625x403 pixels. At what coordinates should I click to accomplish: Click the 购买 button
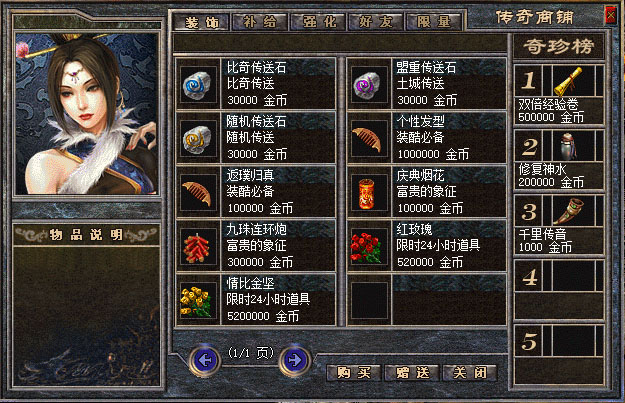(x=354, y=373)
